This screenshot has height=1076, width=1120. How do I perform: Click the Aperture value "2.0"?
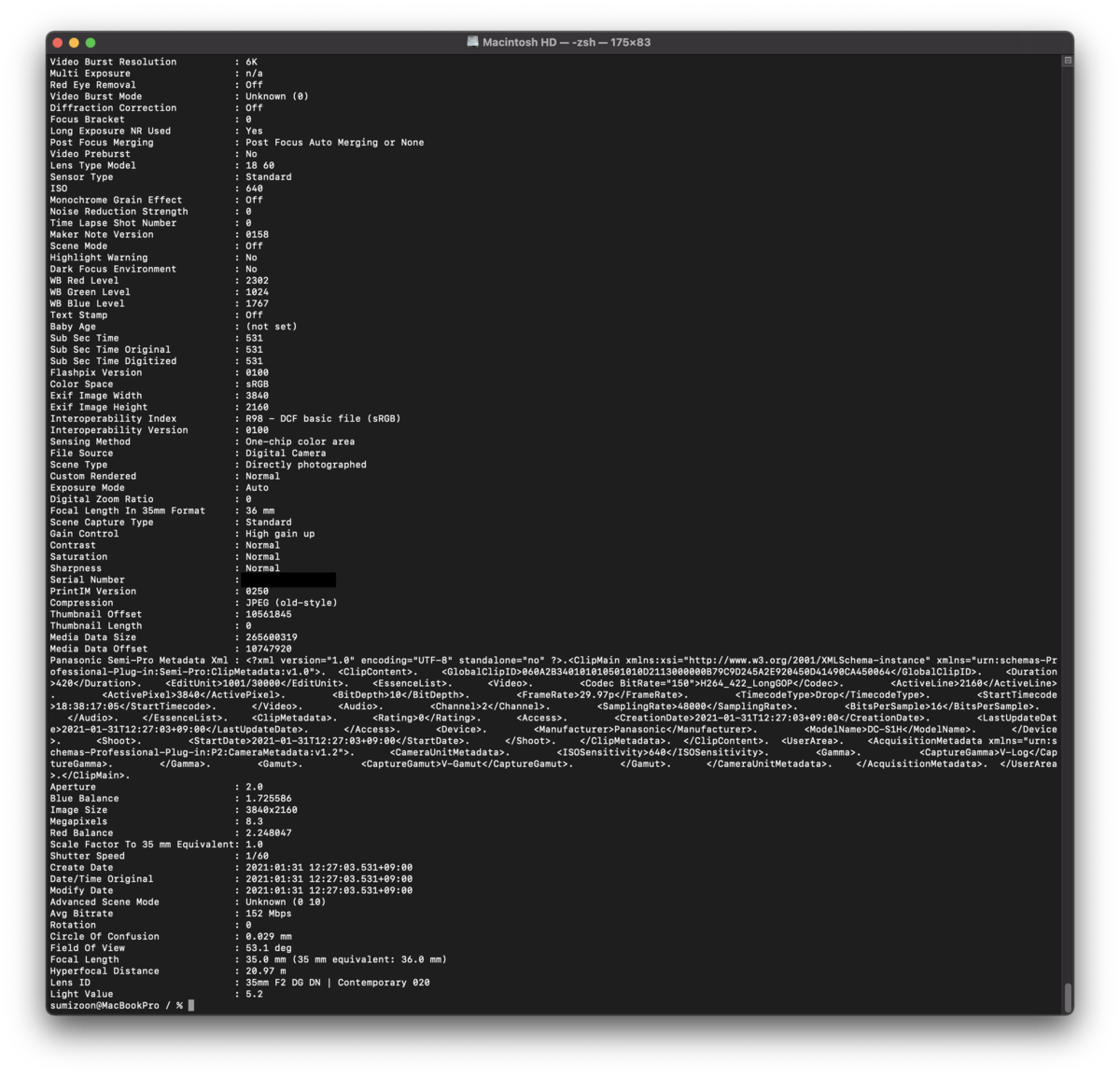pyautogui.click(x=255, y=788)
